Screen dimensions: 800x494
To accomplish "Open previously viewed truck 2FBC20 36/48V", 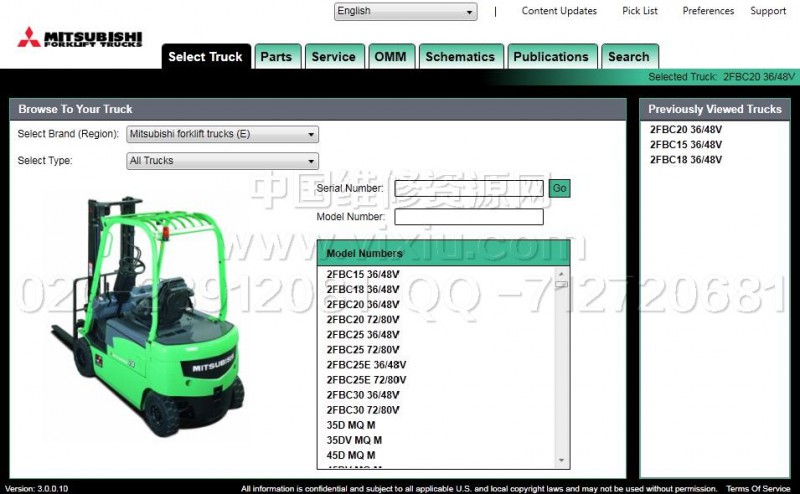I will pyautogui.click(x=686, y=130).
